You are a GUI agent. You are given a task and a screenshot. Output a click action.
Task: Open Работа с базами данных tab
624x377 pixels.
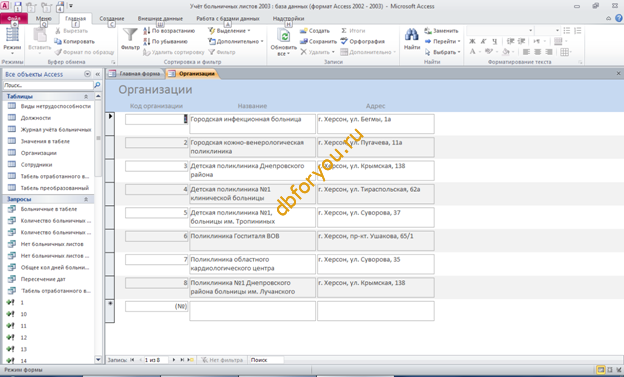coord(228,18)
